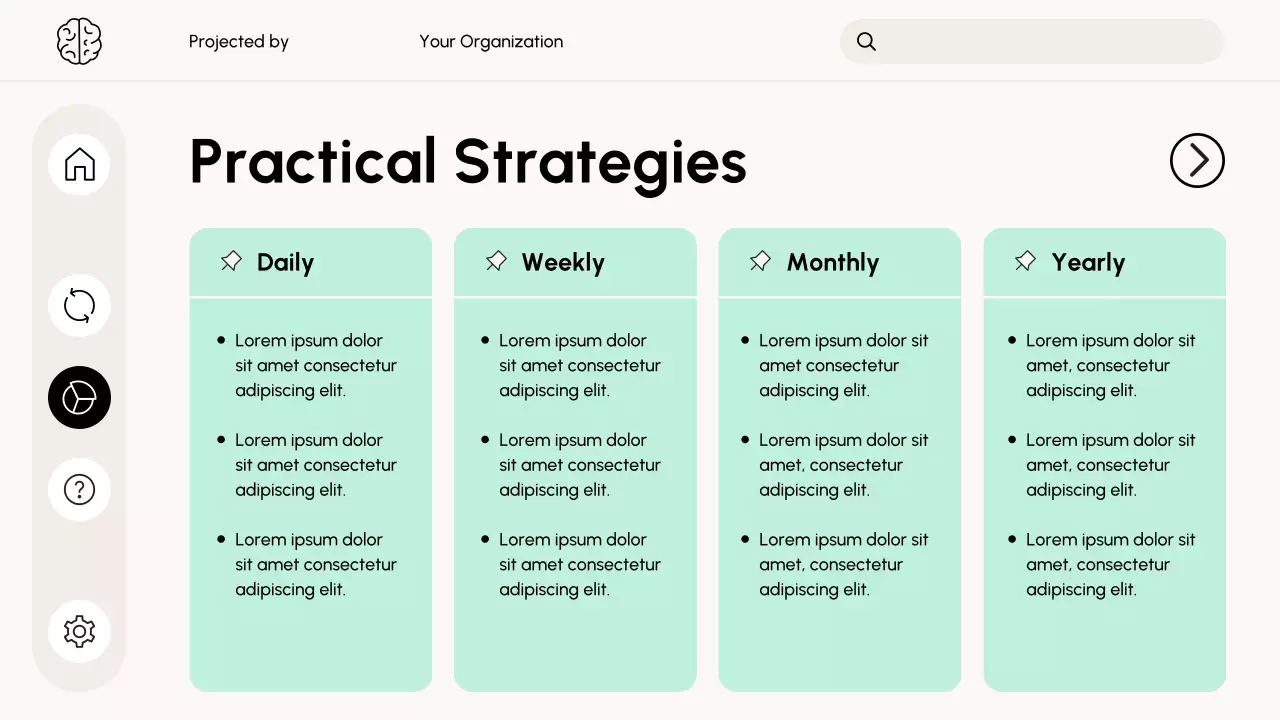Select the pie chart sidebar icon
This screenshot has width=1280, height=720.
pos(79,398)
